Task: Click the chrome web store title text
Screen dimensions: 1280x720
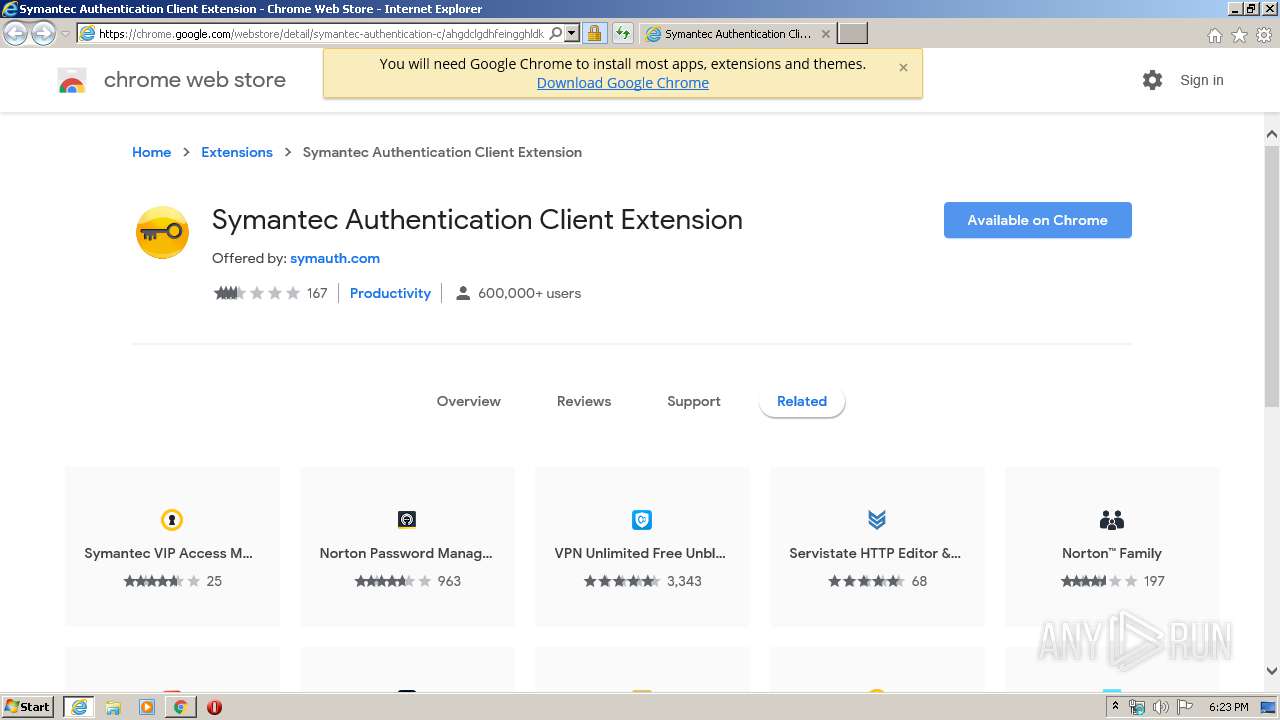Action: pos(195,80)
